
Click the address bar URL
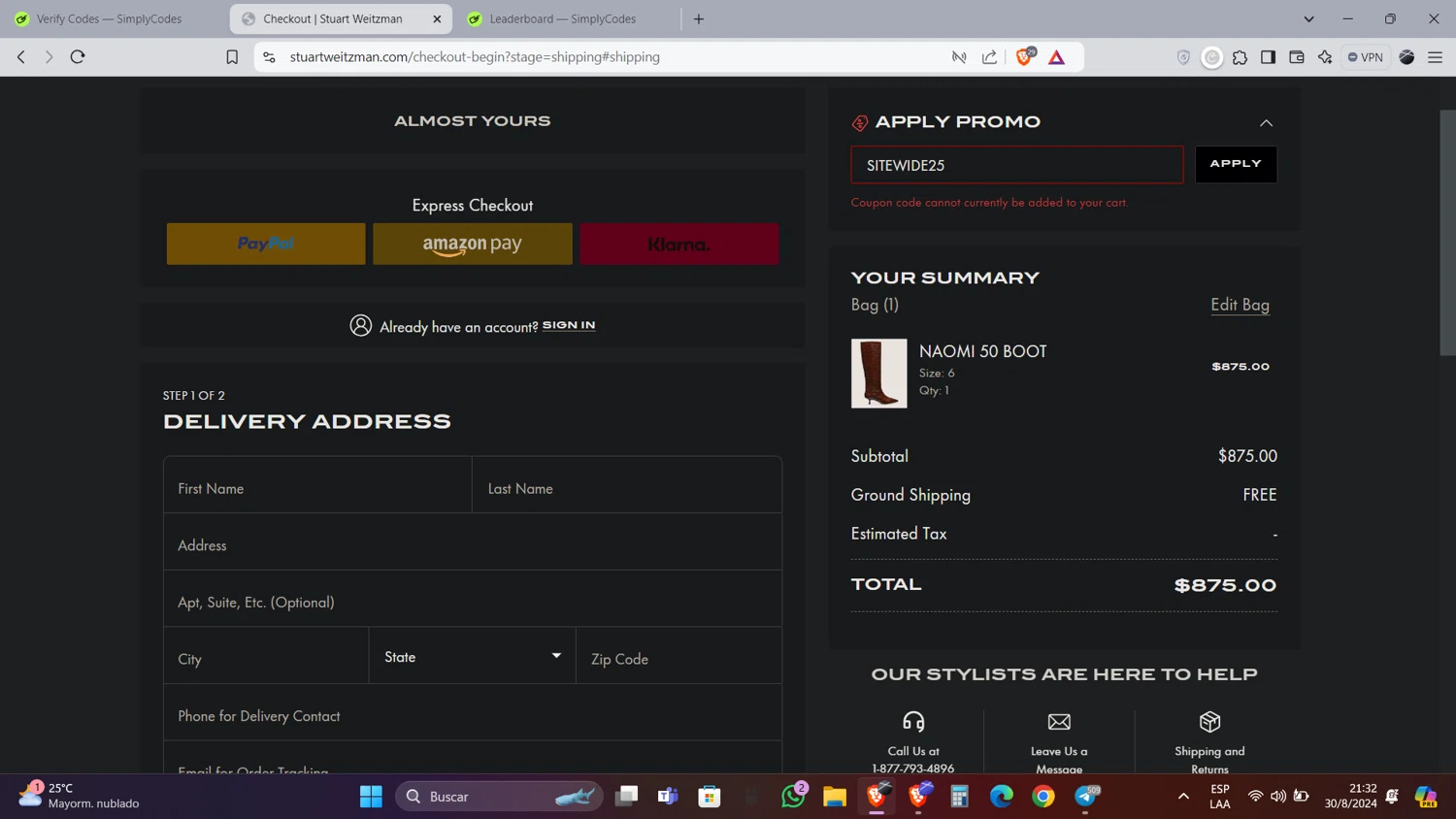475,57
